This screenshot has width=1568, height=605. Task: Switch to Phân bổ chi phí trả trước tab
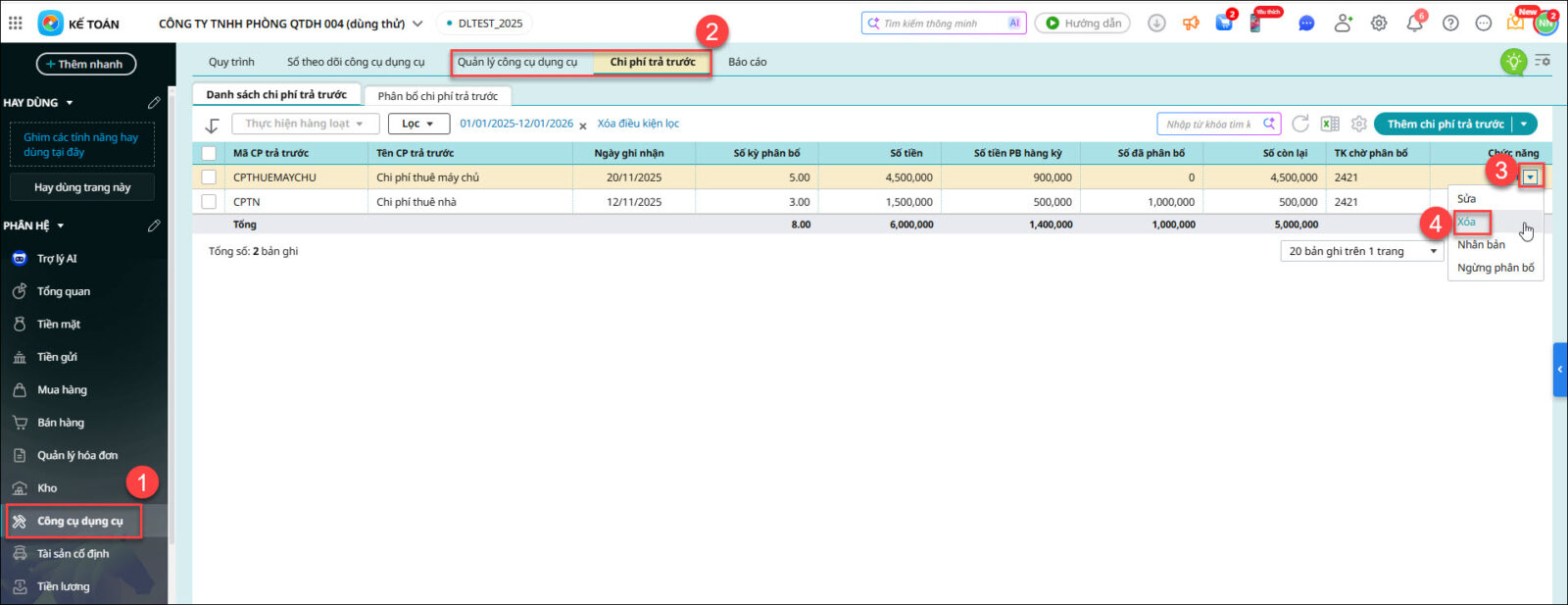coord(437,96)
